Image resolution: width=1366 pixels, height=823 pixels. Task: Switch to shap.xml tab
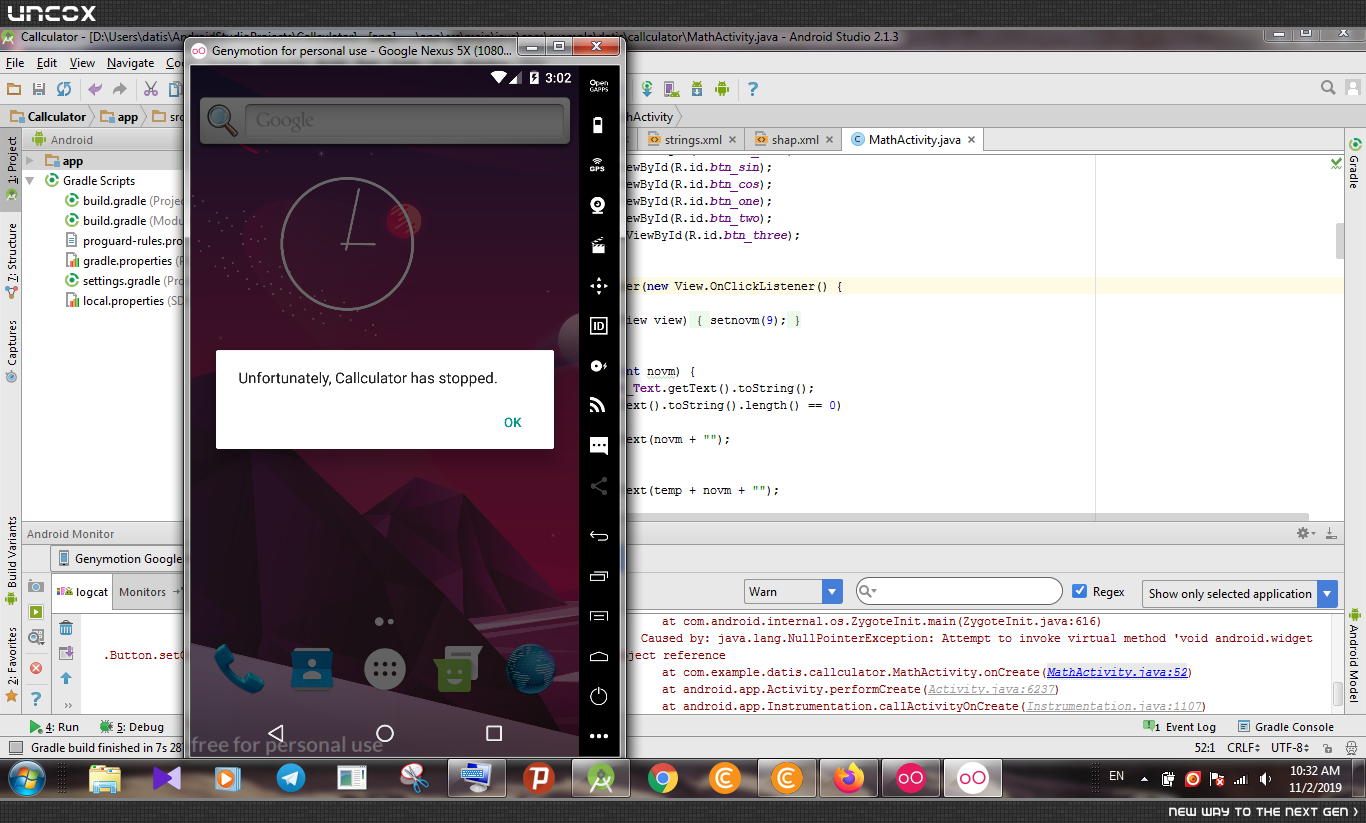click(x=794, y=140)
